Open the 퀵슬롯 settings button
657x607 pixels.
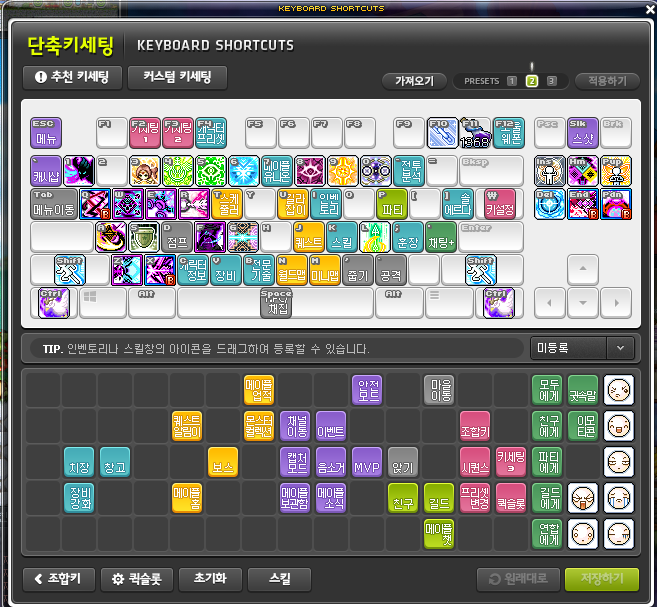pyautogui.click(x=137, y=579)
